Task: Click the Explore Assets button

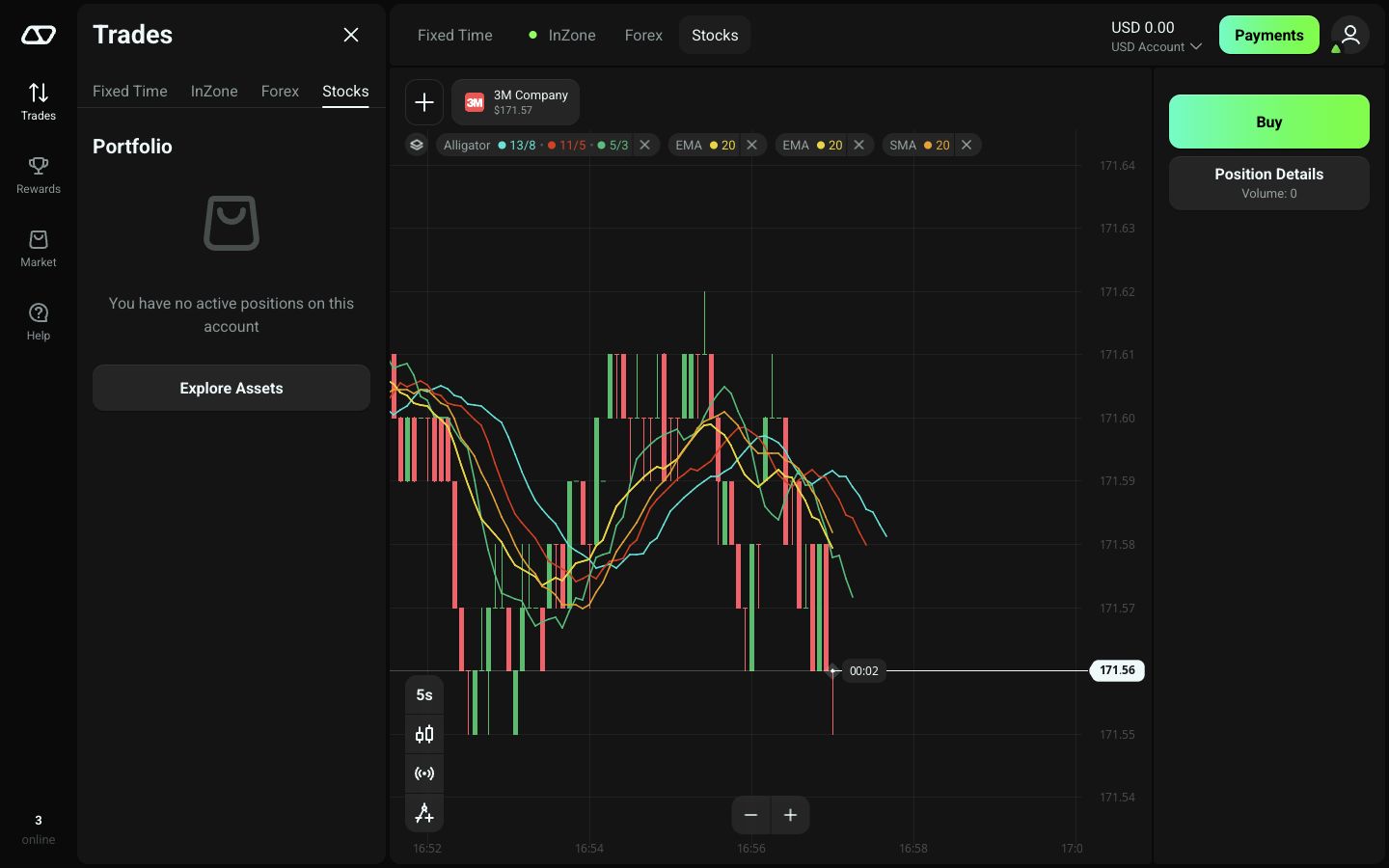Action: pyautogui.click(x=231, y=388)
